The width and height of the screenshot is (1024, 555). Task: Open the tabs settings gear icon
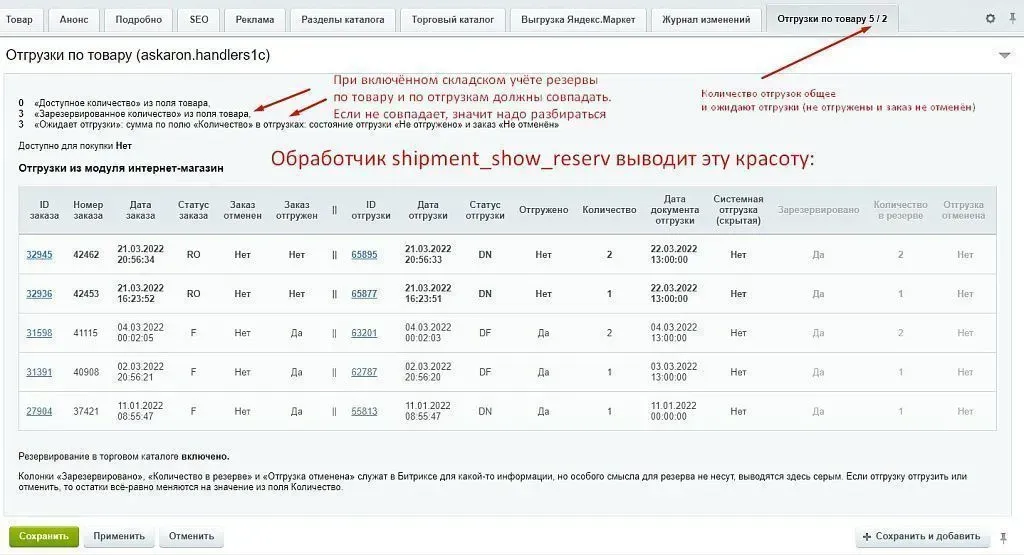pos(990,19)
